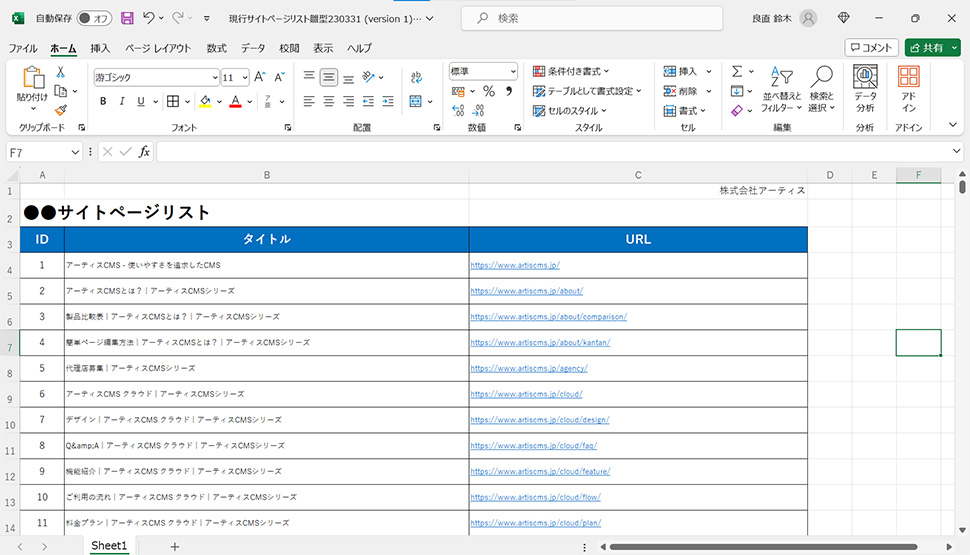Click the borders icon
The image size is (970, 555).
(173, 101)
